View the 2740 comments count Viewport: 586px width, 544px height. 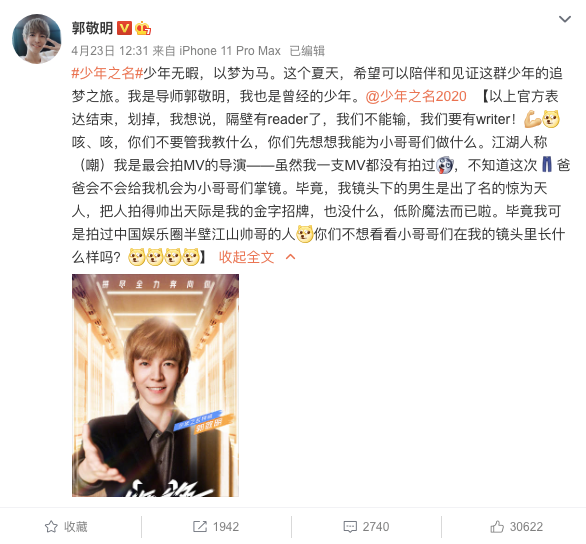(376, 526)
